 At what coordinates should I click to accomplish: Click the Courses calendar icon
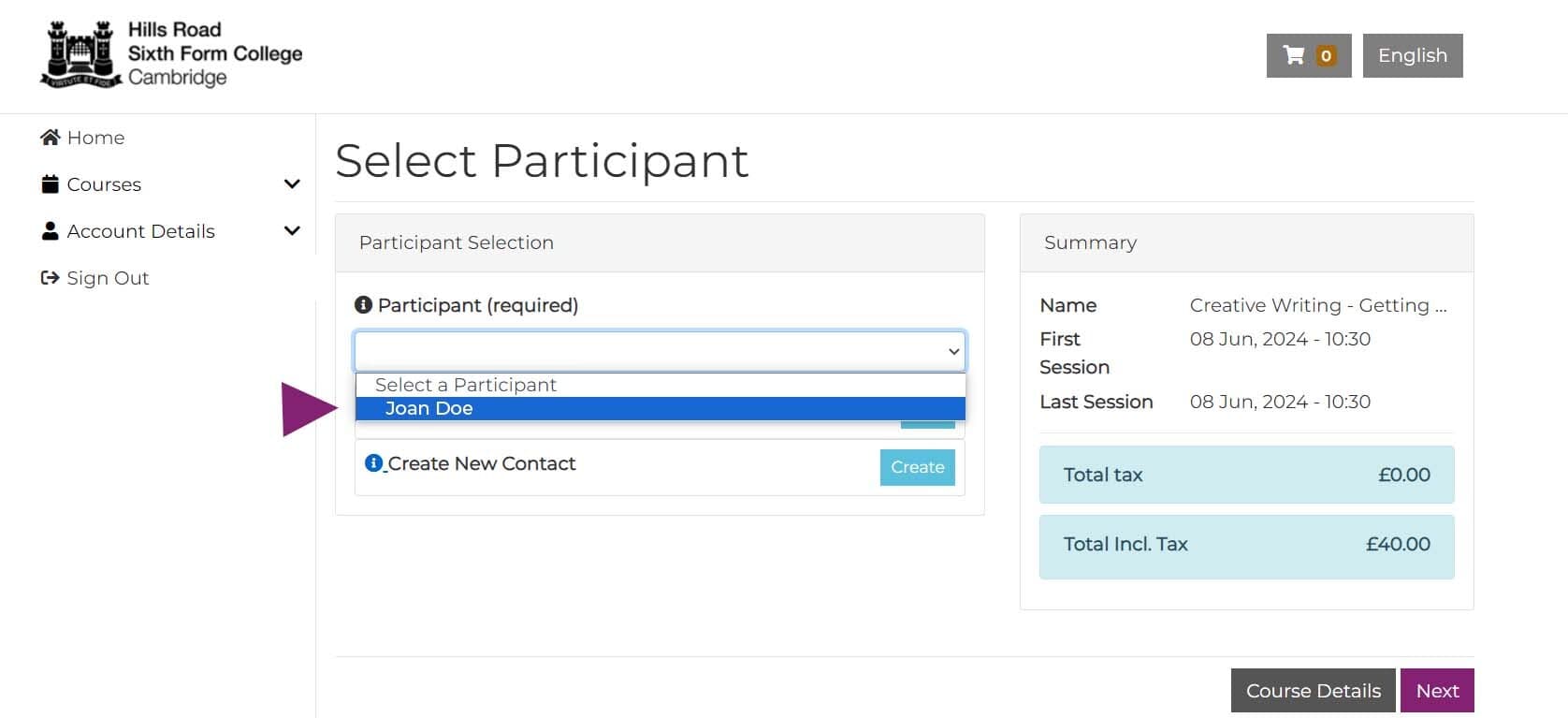pos(51,184)
